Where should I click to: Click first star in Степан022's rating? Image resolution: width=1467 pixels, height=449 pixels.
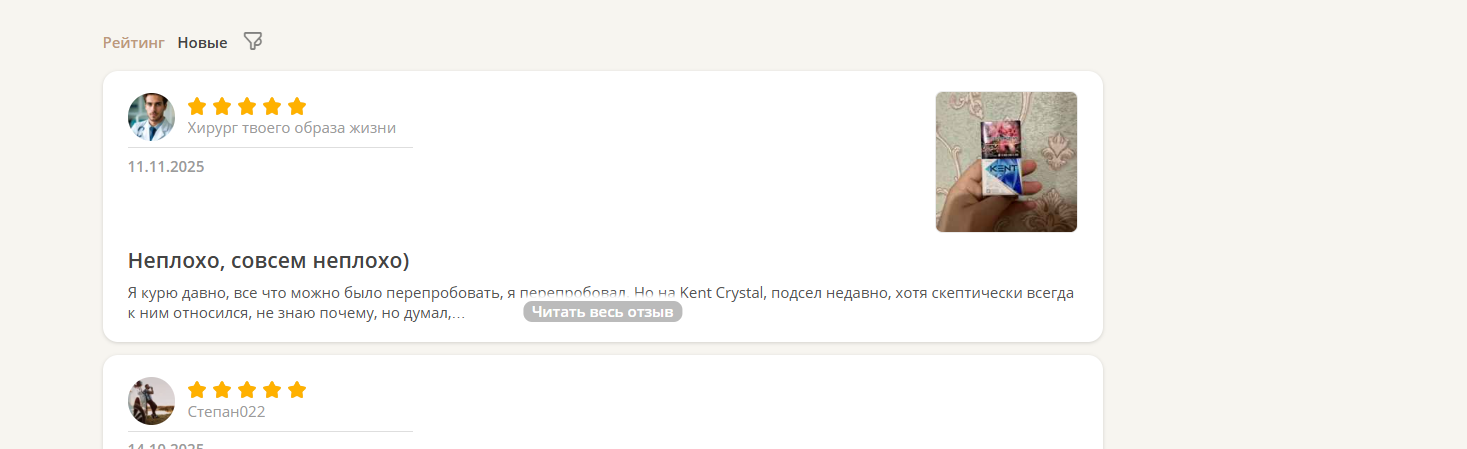point(197,390)
